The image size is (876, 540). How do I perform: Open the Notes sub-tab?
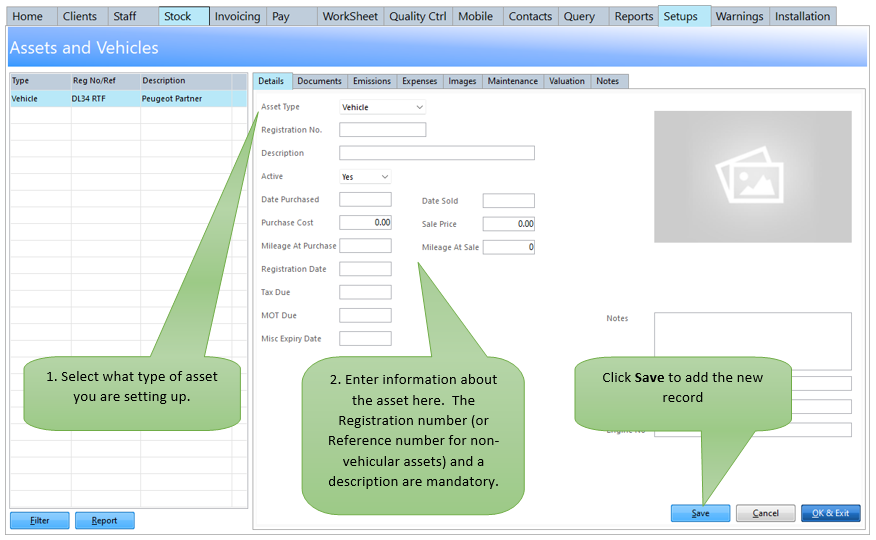(x=608, y=81)
